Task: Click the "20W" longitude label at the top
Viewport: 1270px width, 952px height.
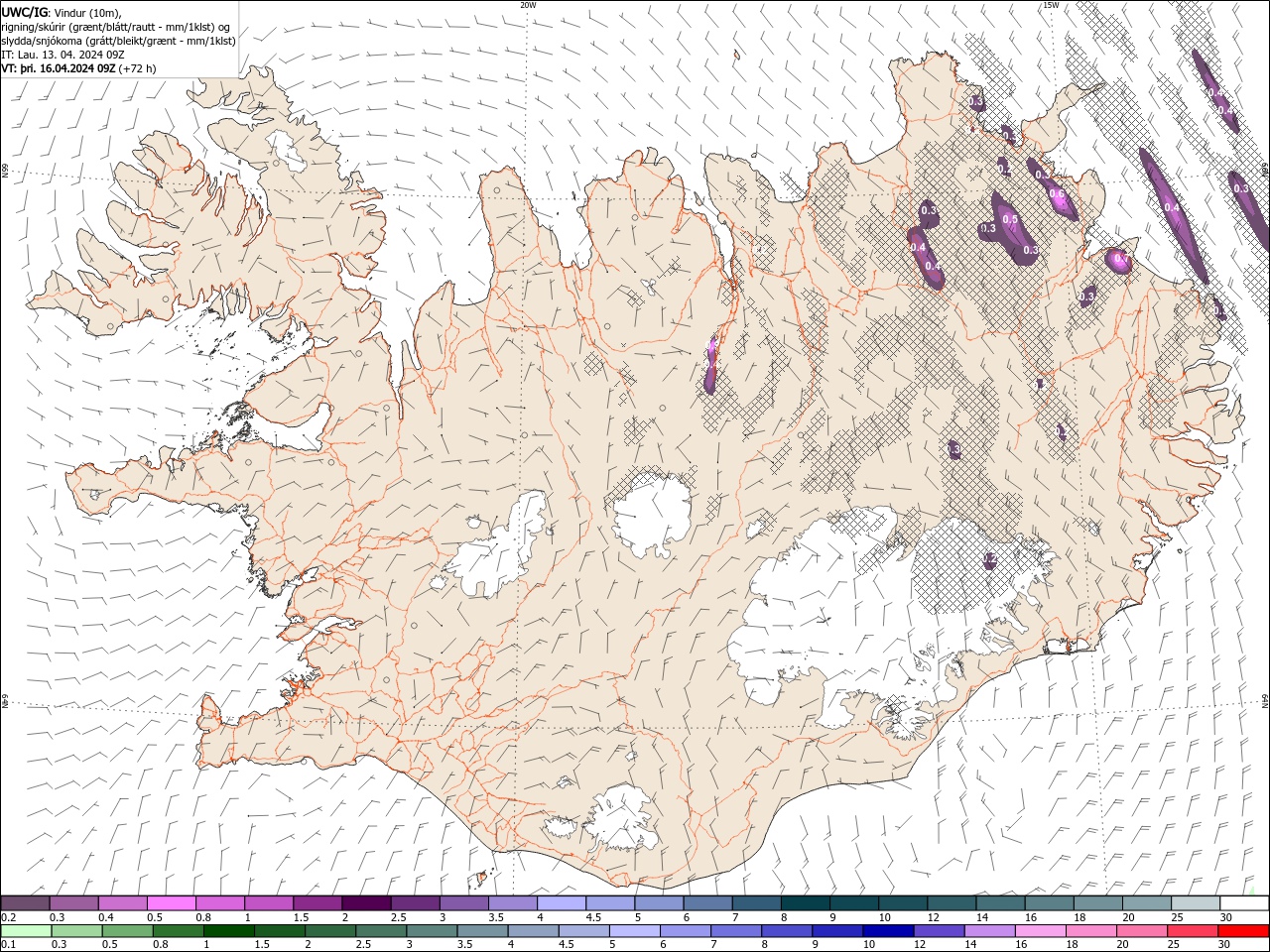Action: pos(528,5)
